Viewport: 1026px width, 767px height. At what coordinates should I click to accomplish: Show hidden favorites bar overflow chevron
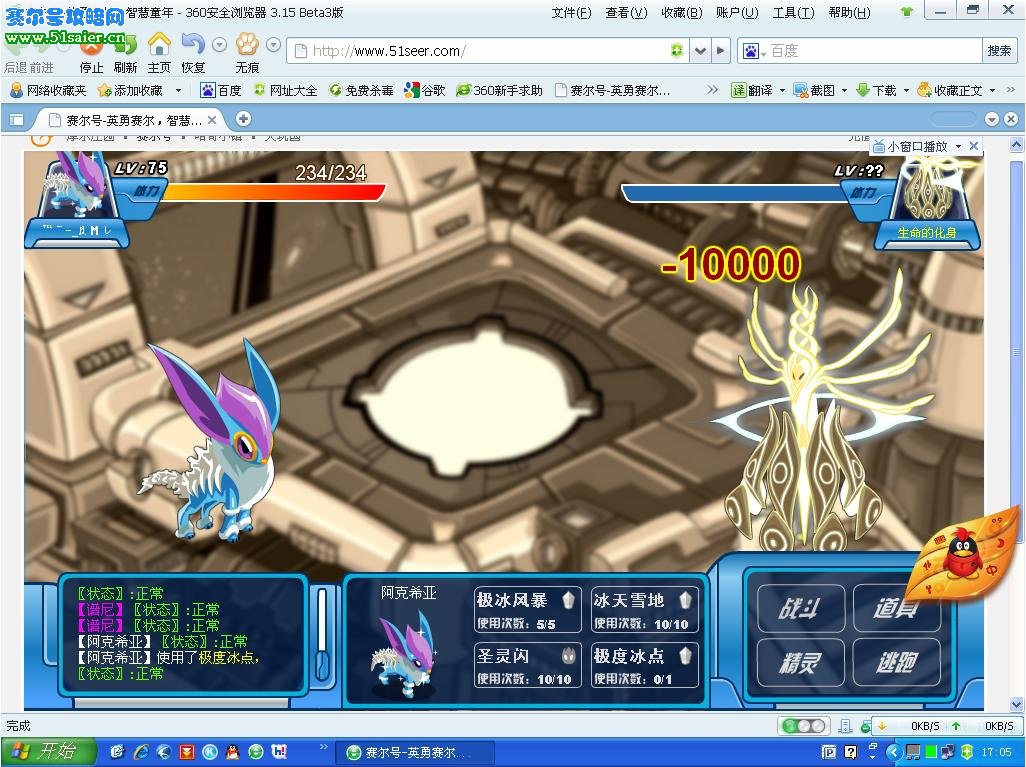click(x=713, y=90)
